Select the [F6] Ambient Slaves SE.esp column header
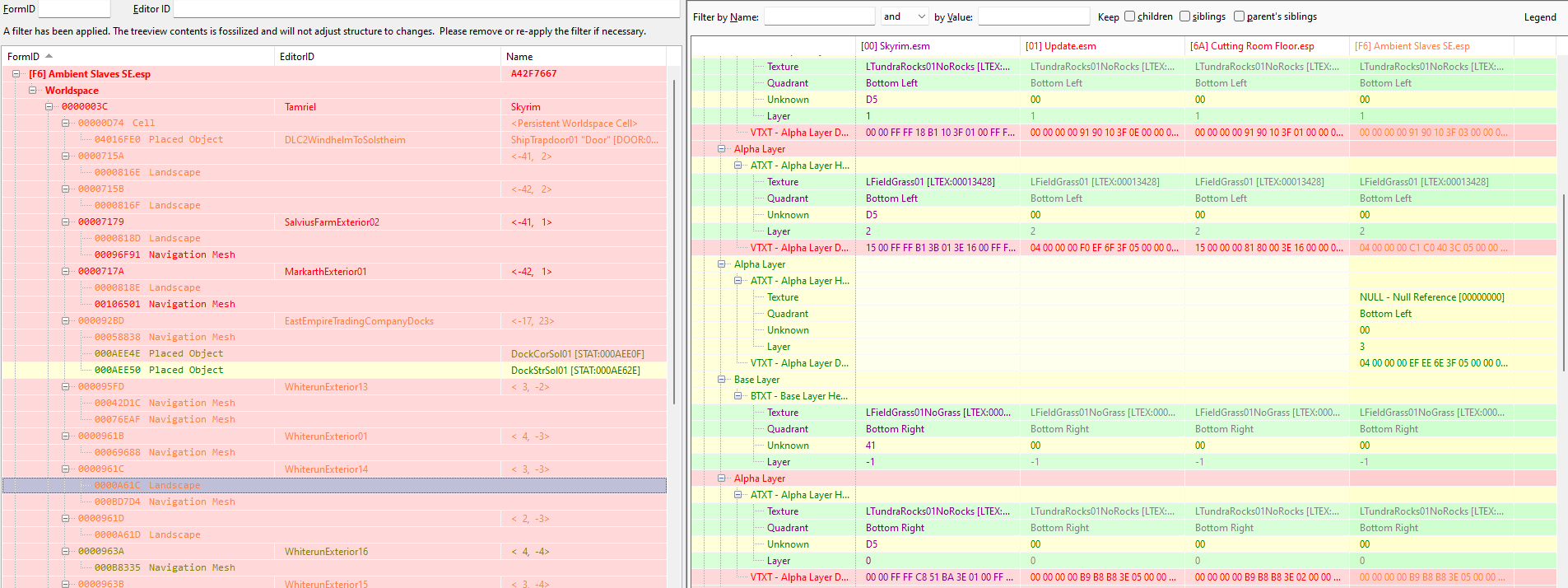Screen dimensions: 1568x588 pyautogui.click(x=1431, y=46)
